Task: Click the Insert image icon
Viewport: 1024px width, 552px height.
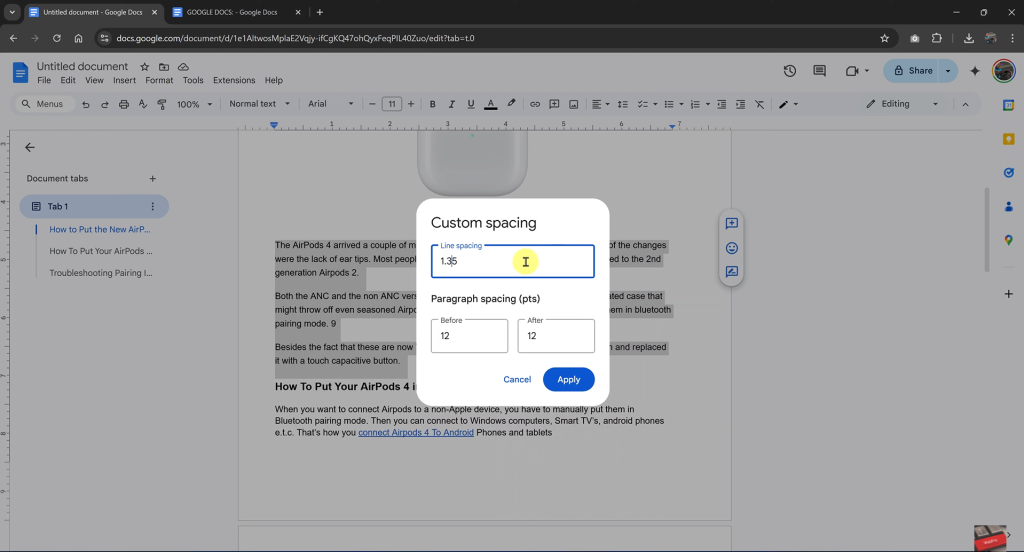Action: pos(573,105)
